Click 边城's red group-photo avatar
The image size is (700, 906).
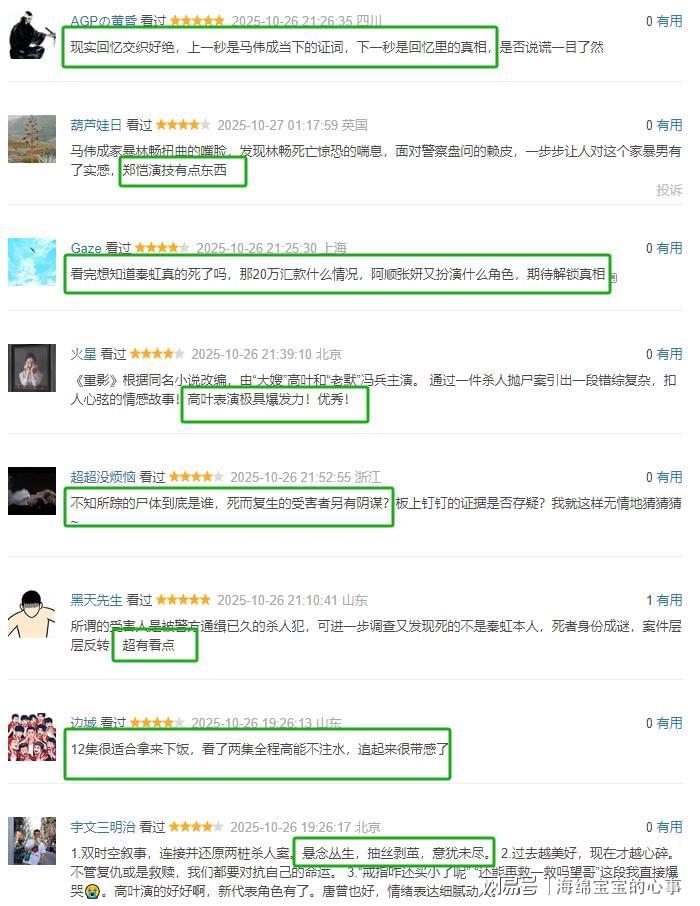tap(32, 737)
